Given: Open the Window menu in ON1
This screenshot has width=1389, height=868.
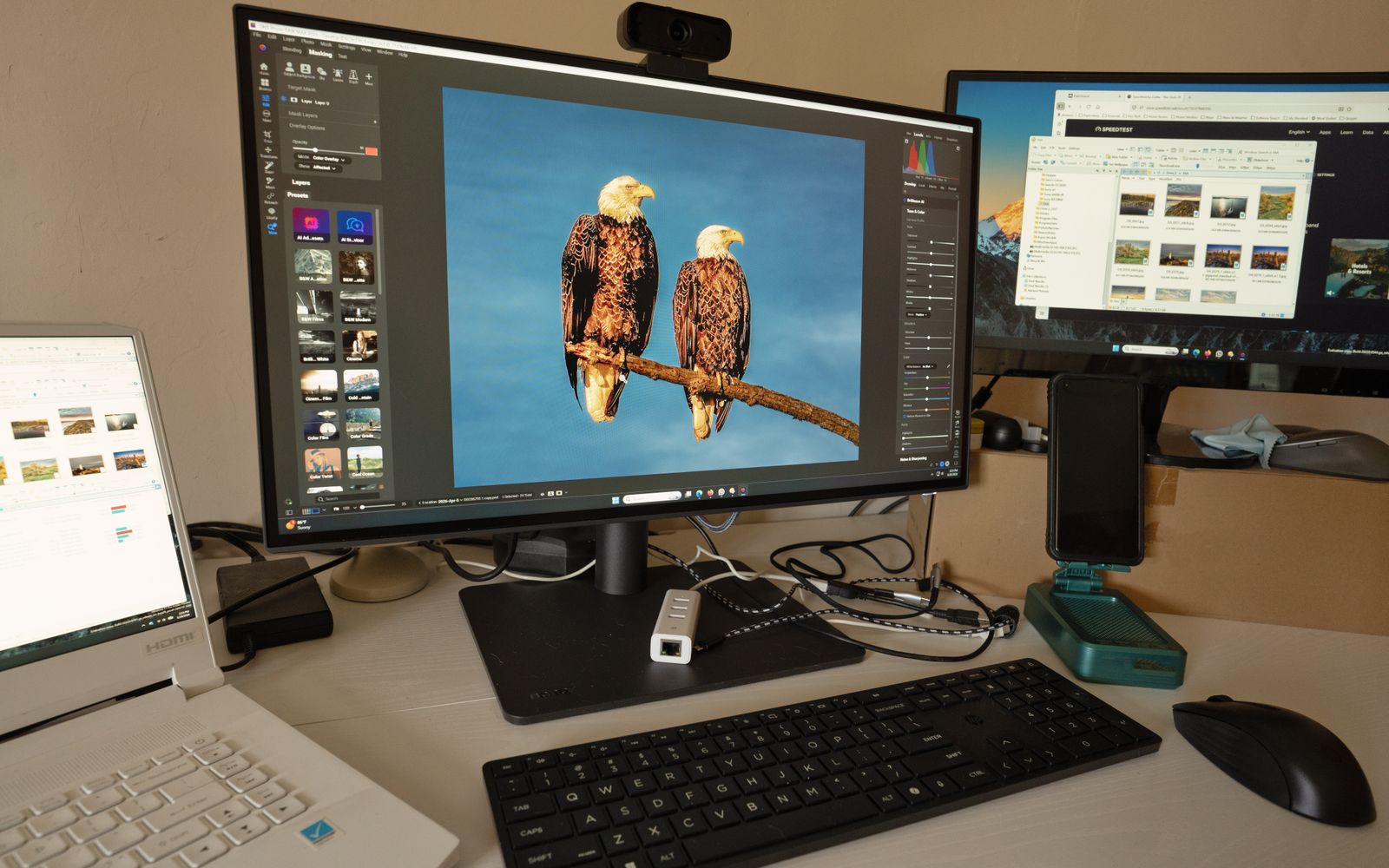Looking at the screenshot, I should [x=385, y=52].
